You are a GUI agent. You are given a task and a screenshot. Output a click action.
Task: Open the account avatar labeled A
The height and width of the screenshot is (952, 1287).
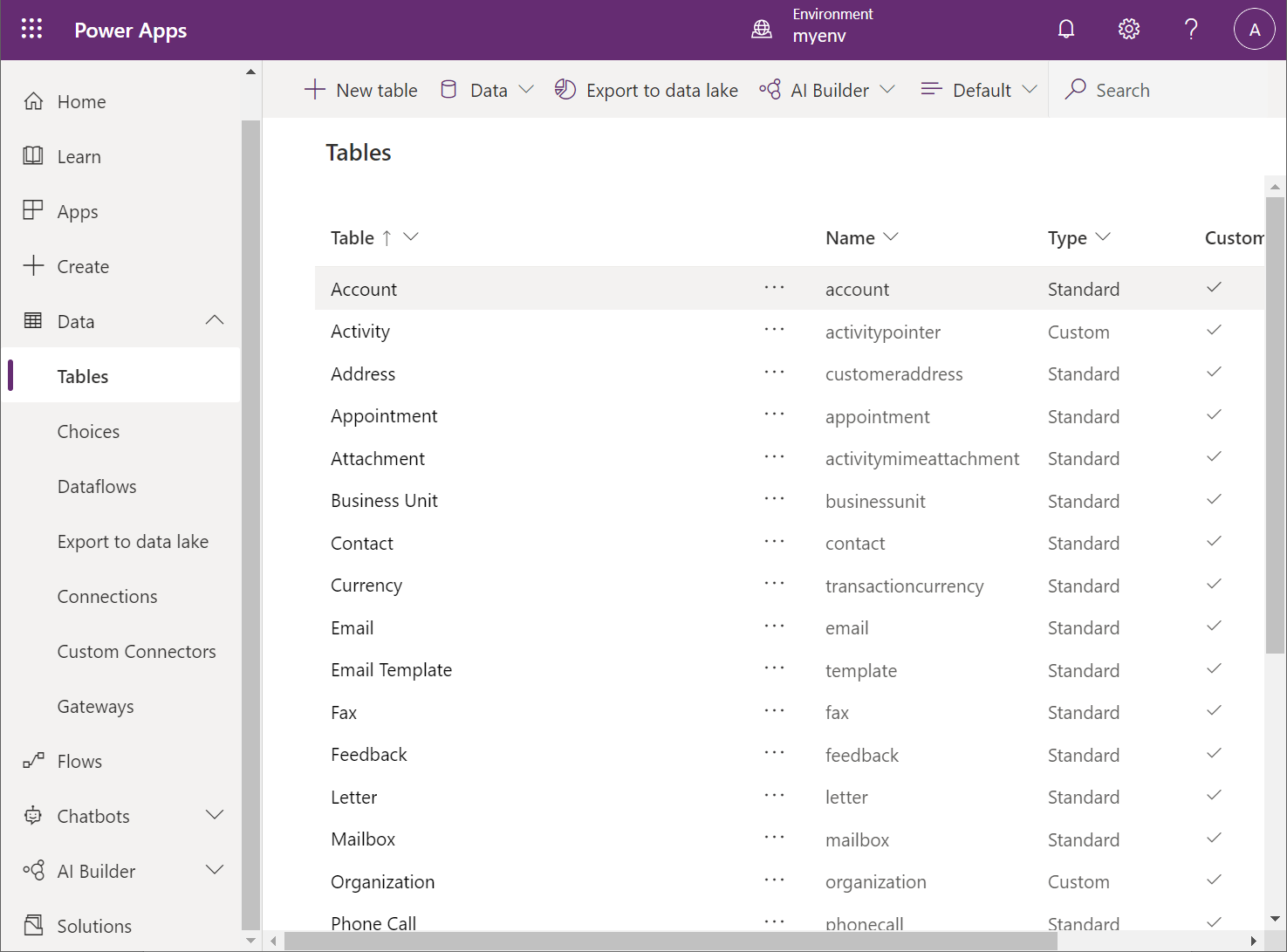[1254, 30]
